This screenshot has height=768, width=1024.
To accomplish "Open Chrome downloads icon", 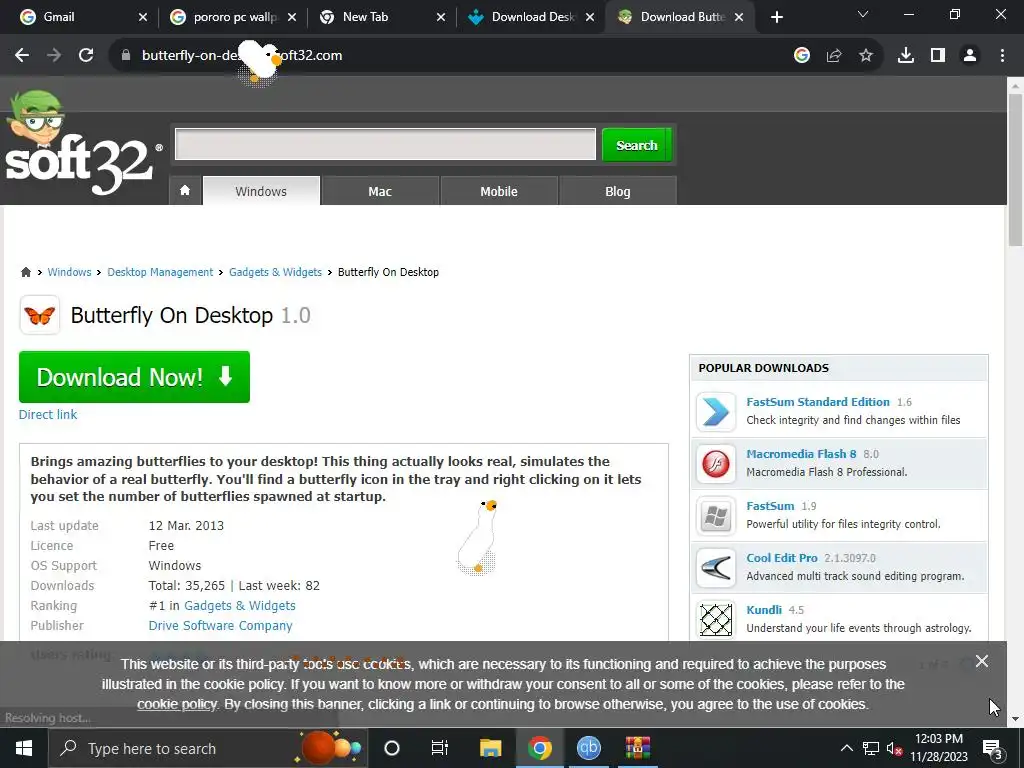I will pos(906,56).
